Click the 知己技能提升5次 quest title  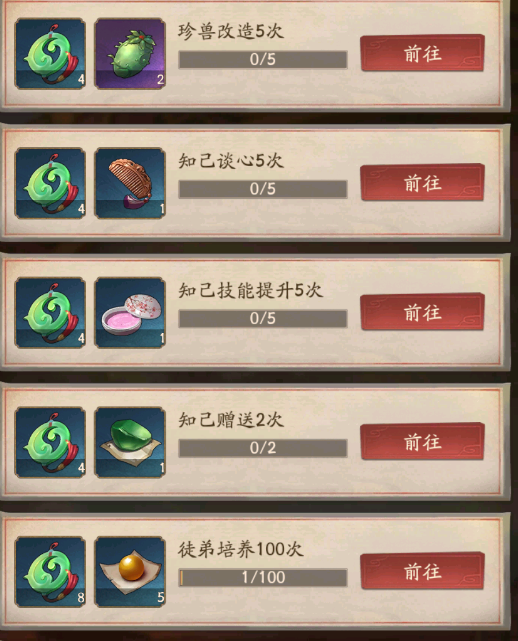point(250,290)
